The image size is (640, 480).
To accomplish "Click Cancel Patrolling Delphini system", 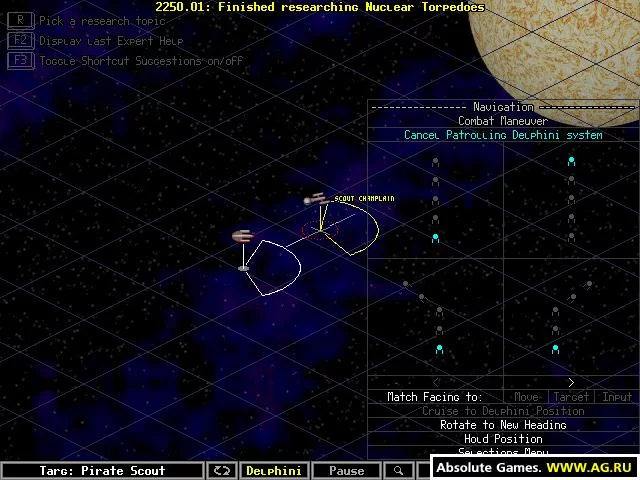I will click(503, 135).
